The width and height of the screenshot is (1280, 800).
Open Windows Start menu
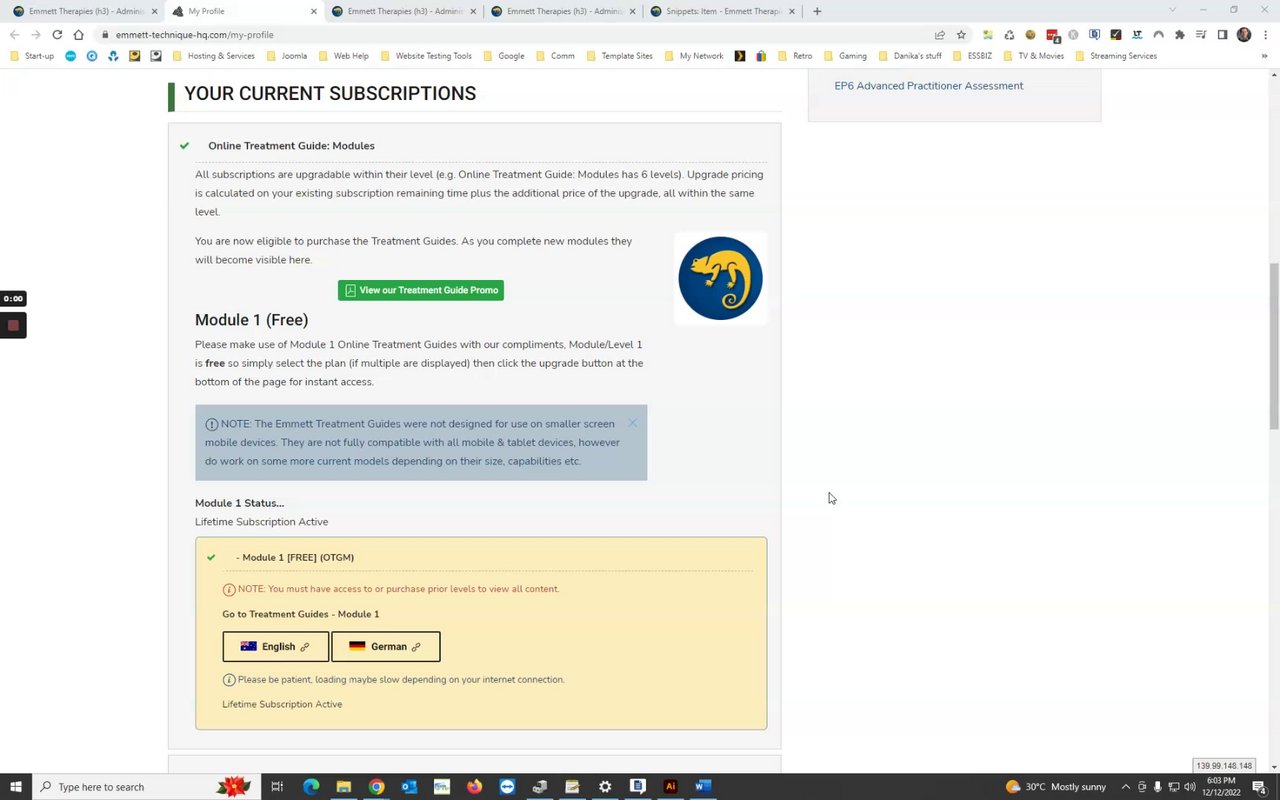coord(15,787)
